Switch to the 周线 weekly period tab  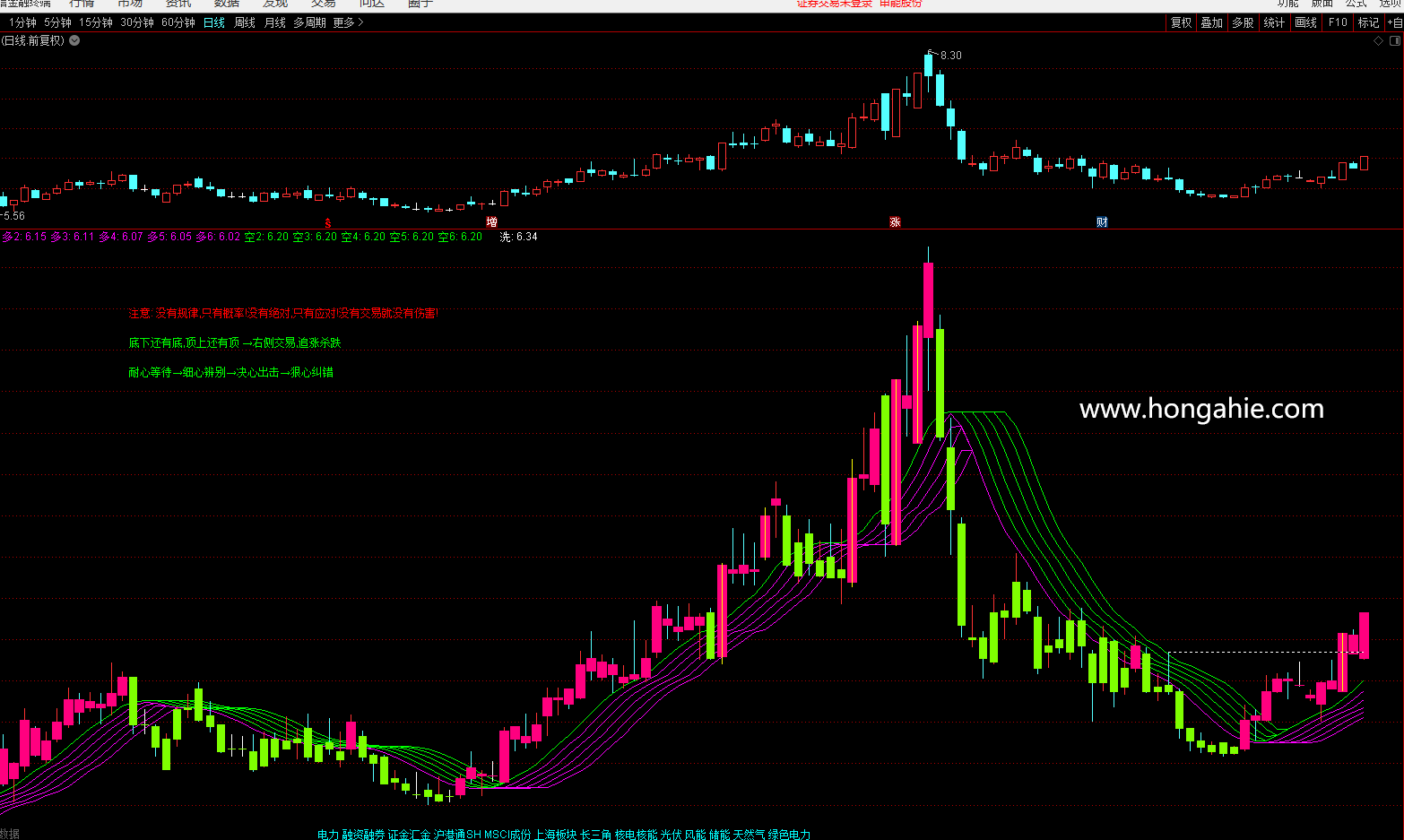coord(245,22)
